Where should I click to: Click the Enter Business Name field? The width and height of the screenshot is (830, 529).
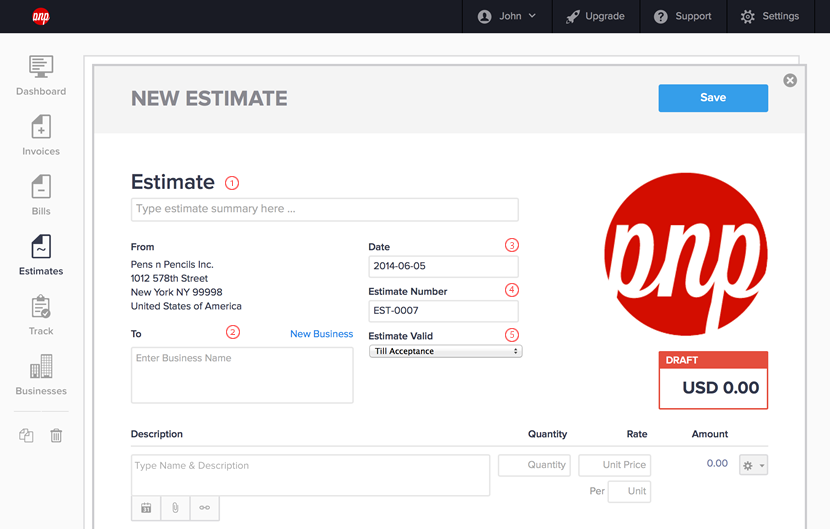(242, 375)
